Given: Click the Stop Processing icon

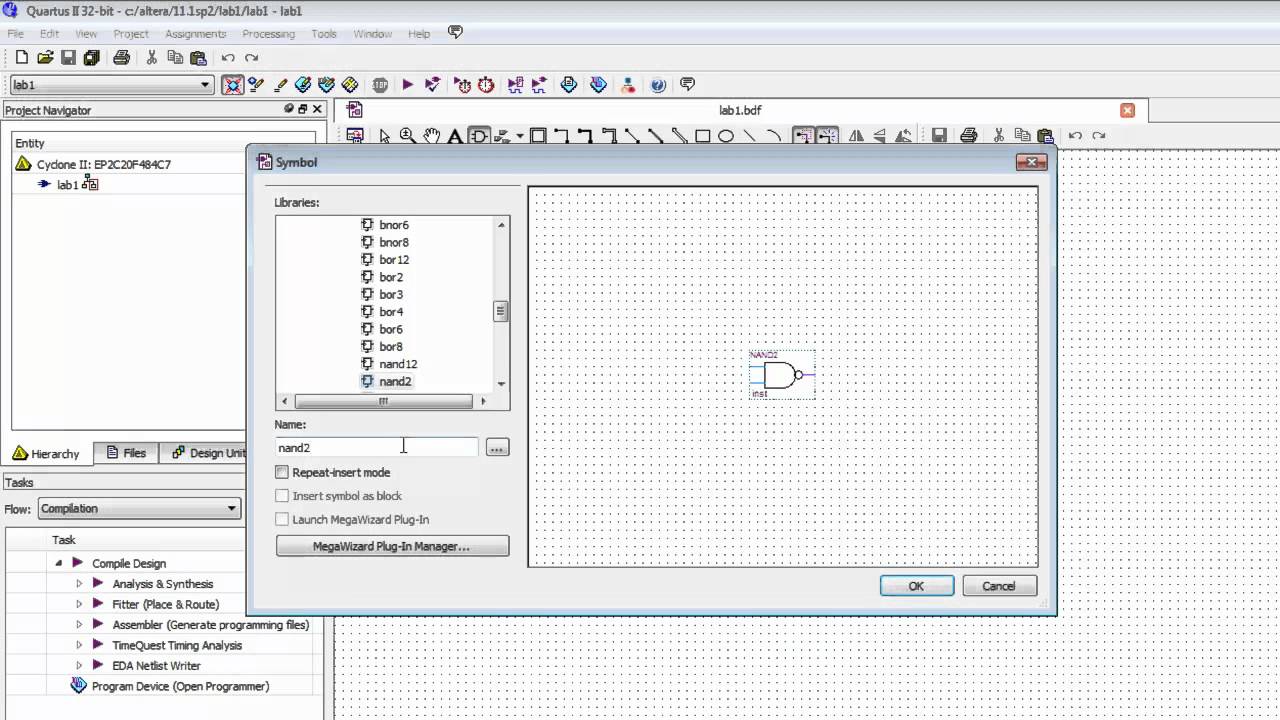Looking at the screenshot, I should tap(380, 85).
